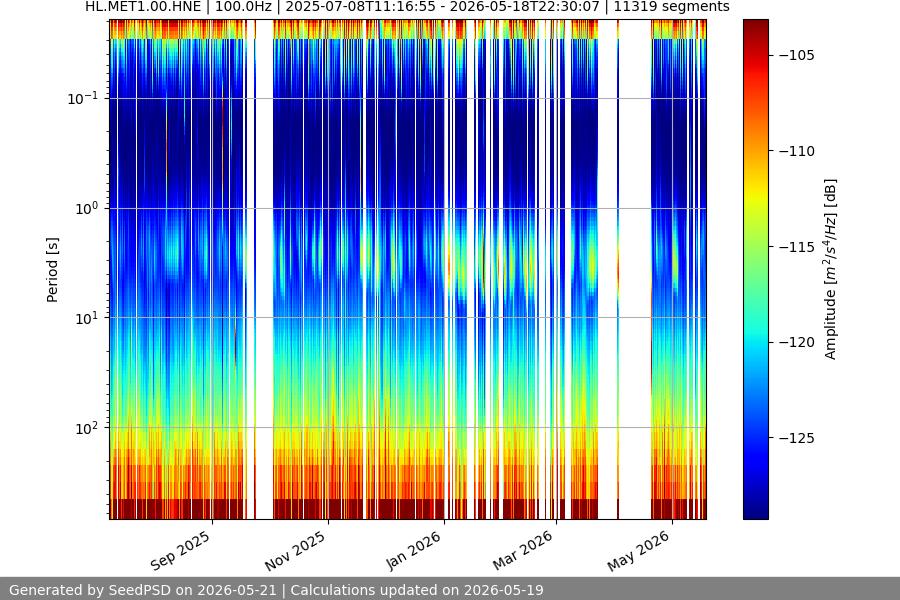Click the Amplitude [m²/s⁴/Hz] [dB] colorbar label
This screenshot has width=900, height=600.
[x=830, y=269]
